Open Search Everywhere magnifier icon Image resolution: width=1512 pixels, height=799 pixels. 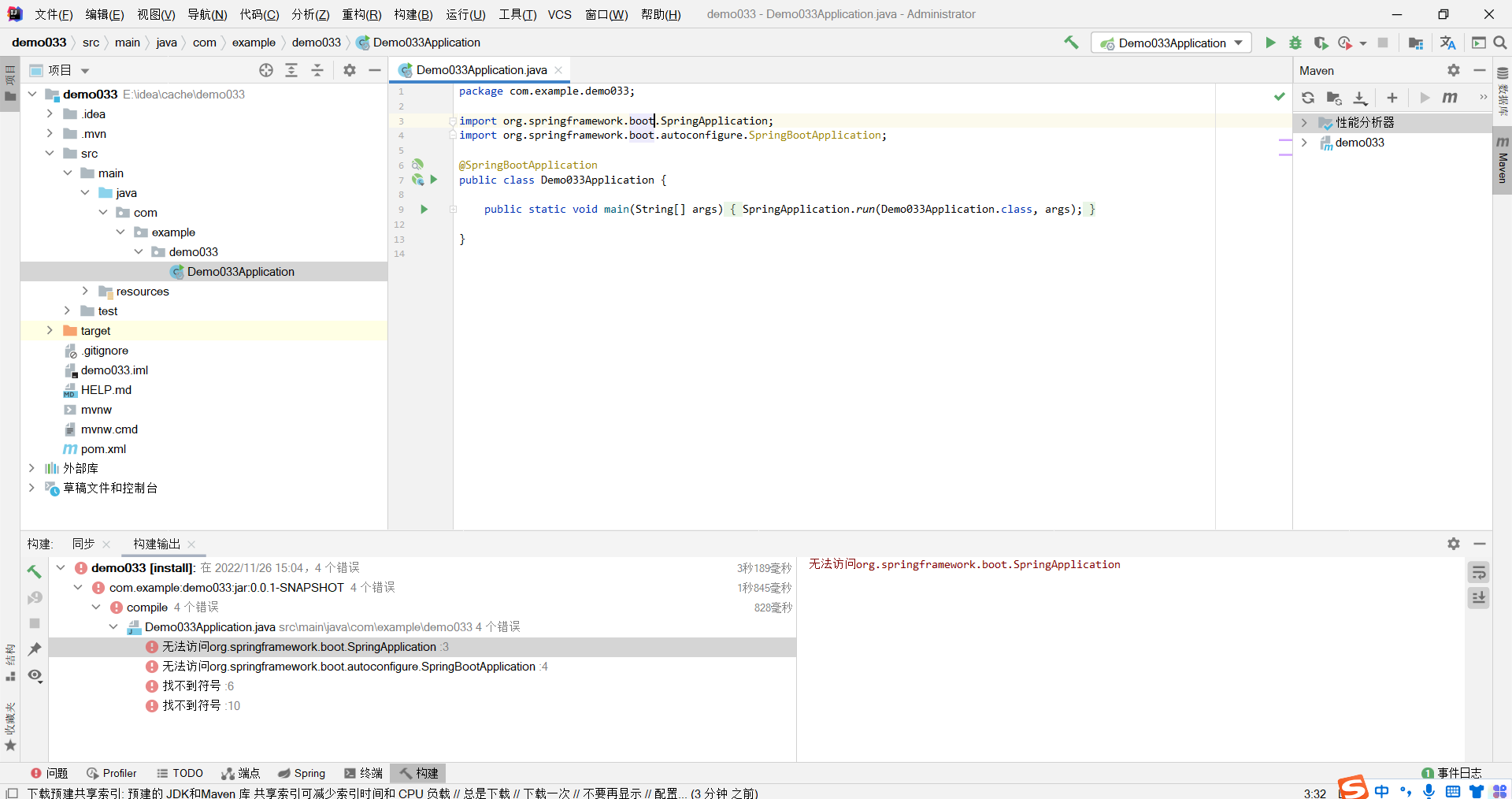click(1500, 43)
